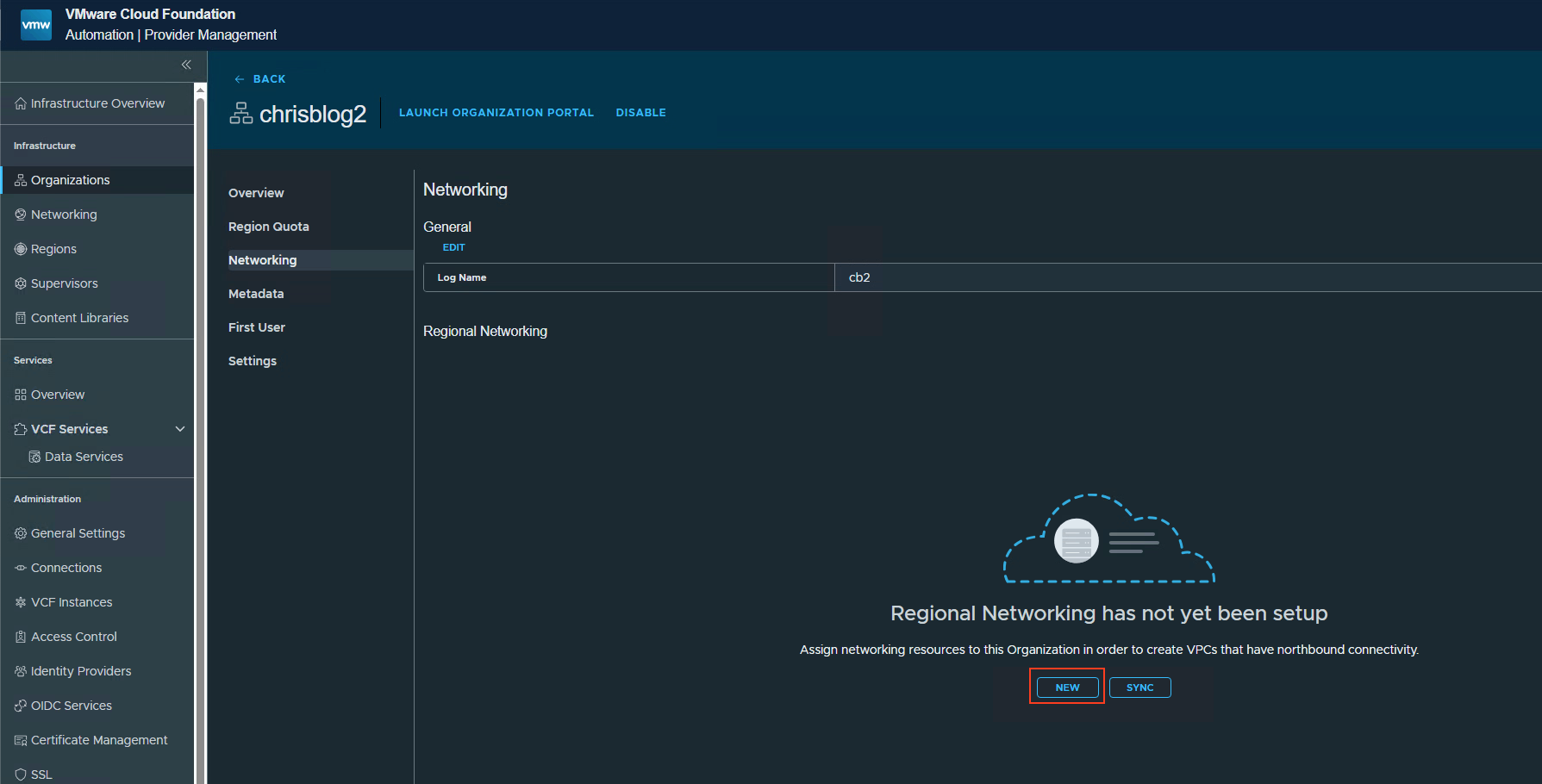Click the VMware vmw logo icon
This screenshot has height=784, width=1542.
click(x=36, y=24)
